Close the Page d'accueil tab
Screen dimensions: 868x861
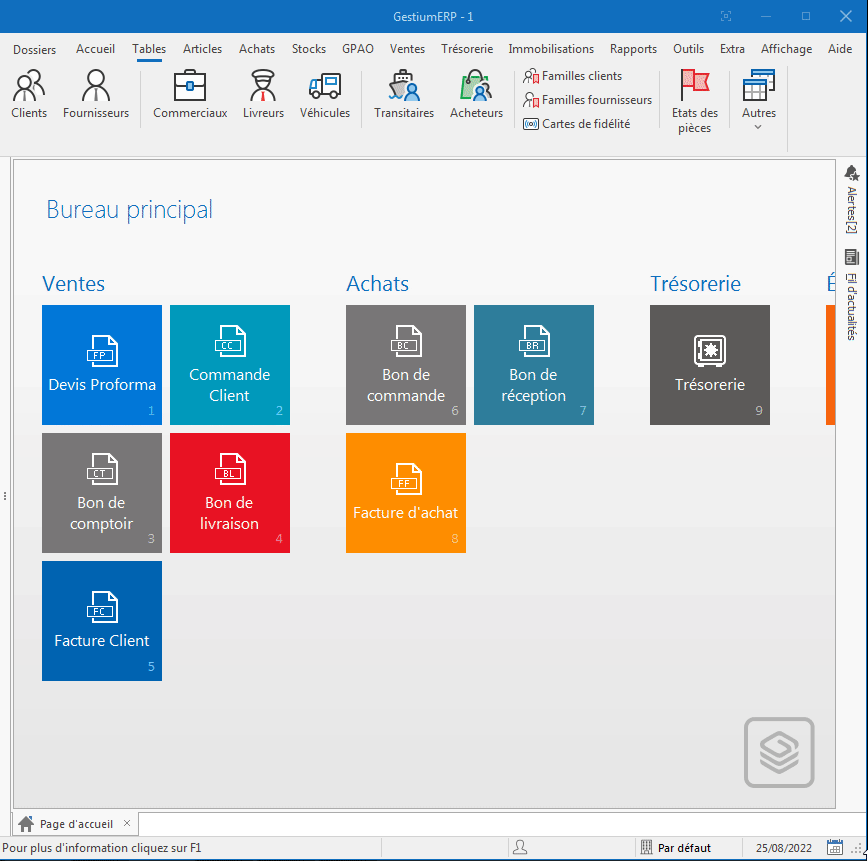[127, 823]
